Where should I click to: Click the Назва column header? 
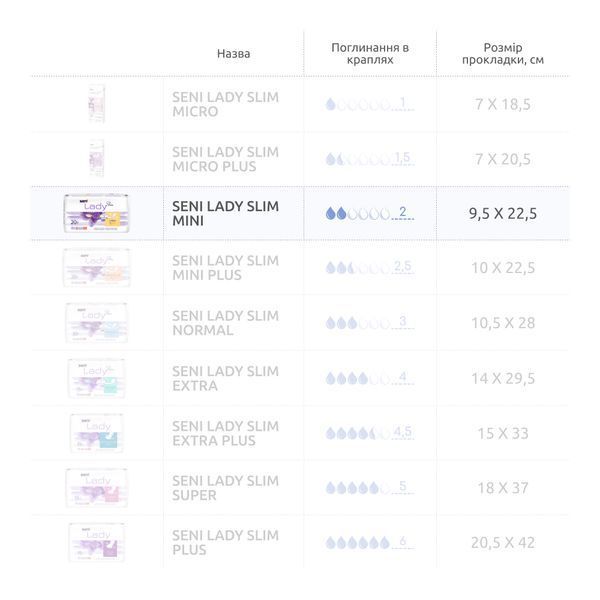pyautogui.click(x=233, y=54)
